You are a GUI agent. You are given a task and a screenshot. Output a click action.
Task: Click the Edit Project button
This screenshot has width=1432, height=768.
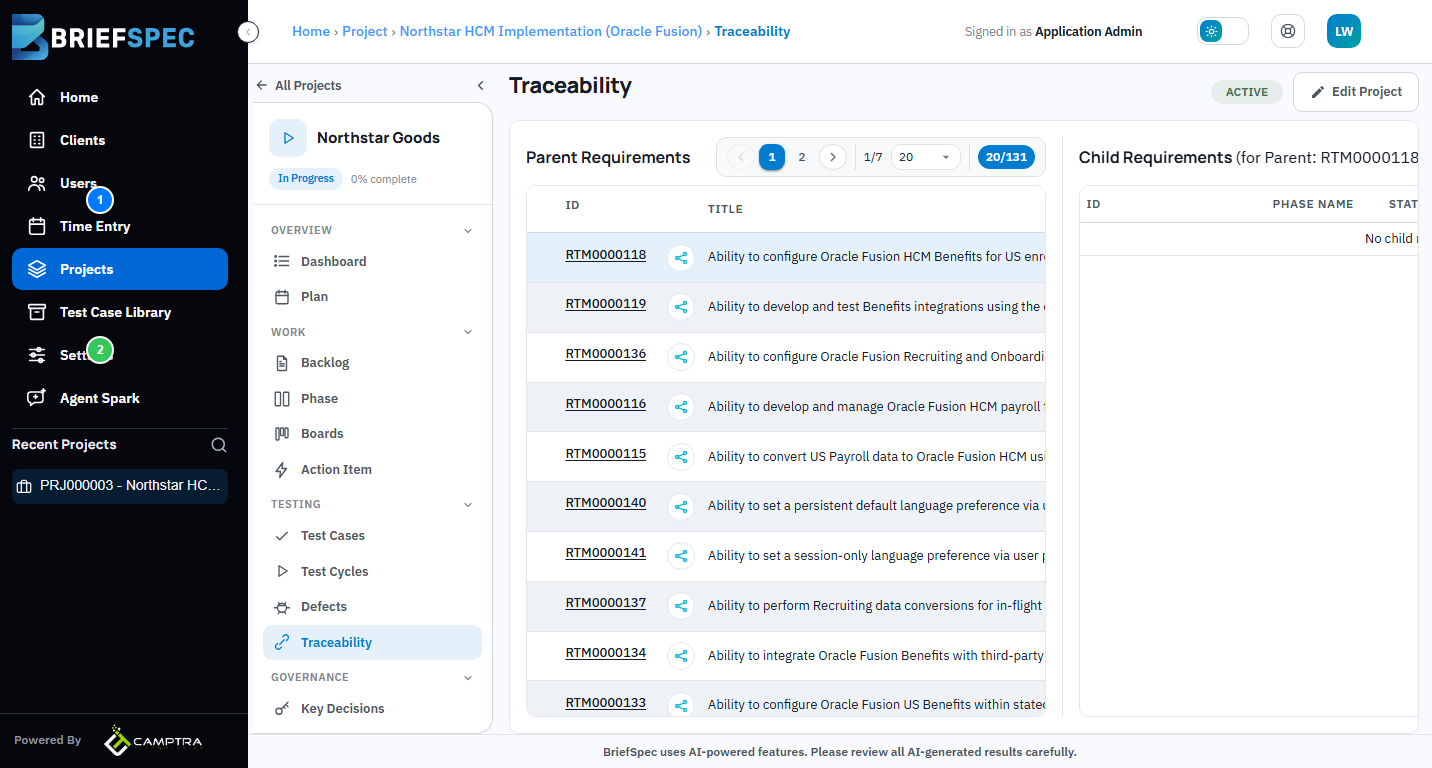click(x=1356, y=92)
